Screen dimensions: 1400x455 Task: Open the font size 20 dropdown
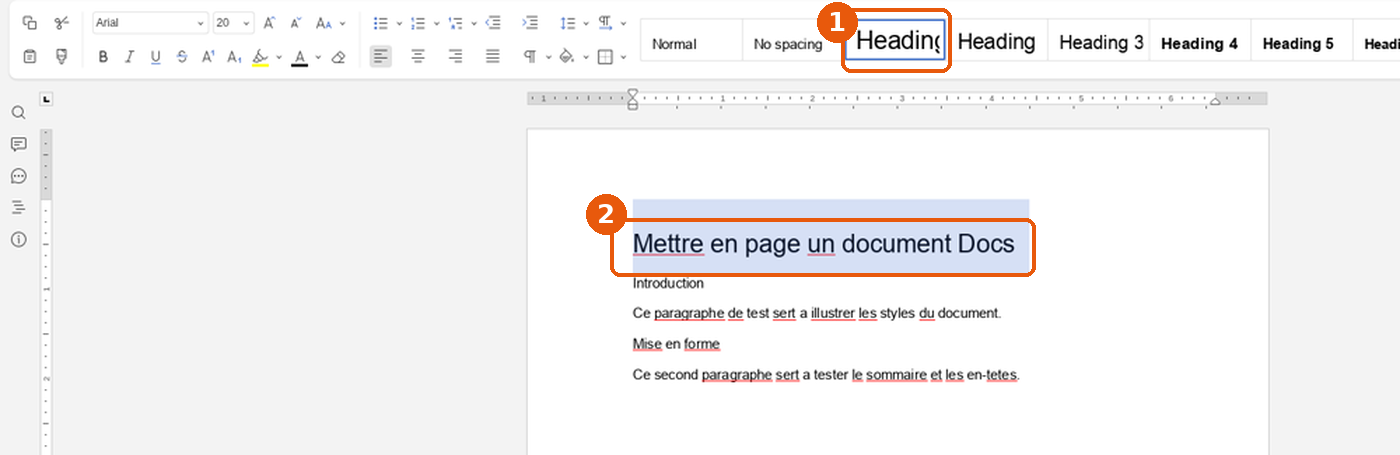(x=247, y=23)
